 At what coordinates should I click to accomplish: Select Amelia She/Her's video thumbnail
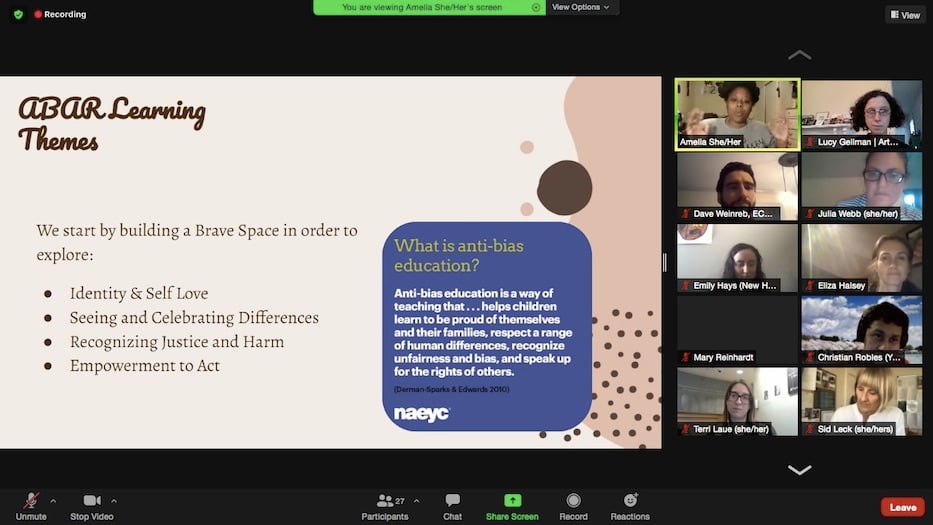click(738, 114)
